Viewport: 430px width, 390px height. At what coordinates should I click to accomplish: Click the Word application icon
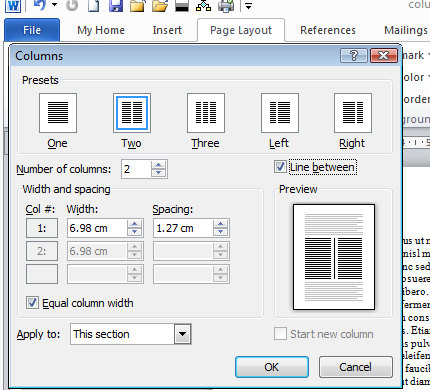(13, 6)
